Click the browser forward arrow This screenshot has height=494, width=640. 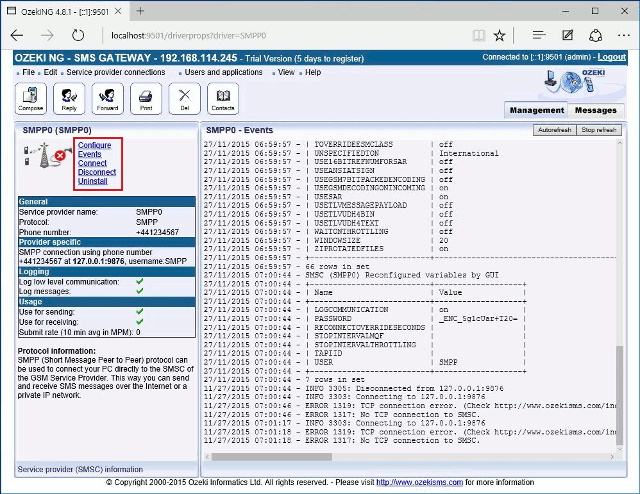pos(47,36)
